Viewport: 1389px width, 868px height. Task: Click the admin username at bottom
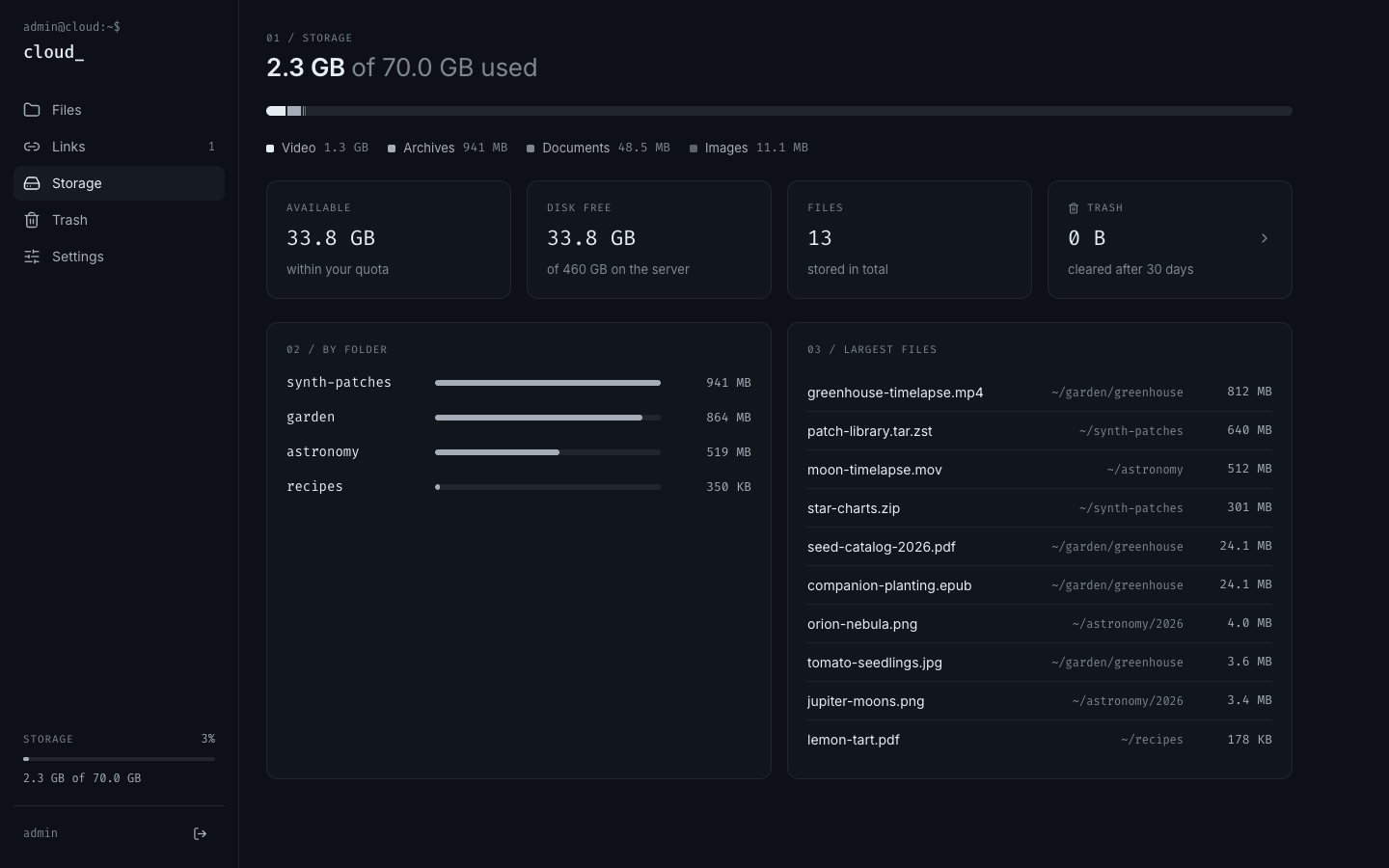[41, 833]
